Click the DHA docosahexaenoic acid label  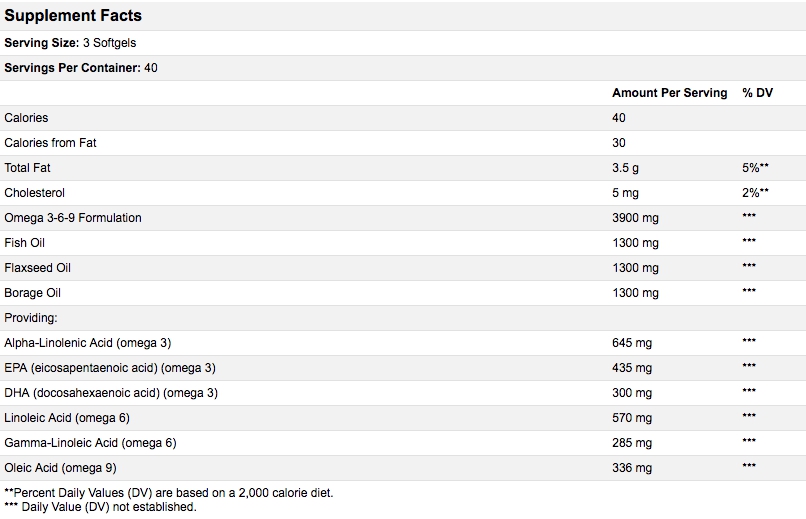pyautogui.click(x=111, y=393)
